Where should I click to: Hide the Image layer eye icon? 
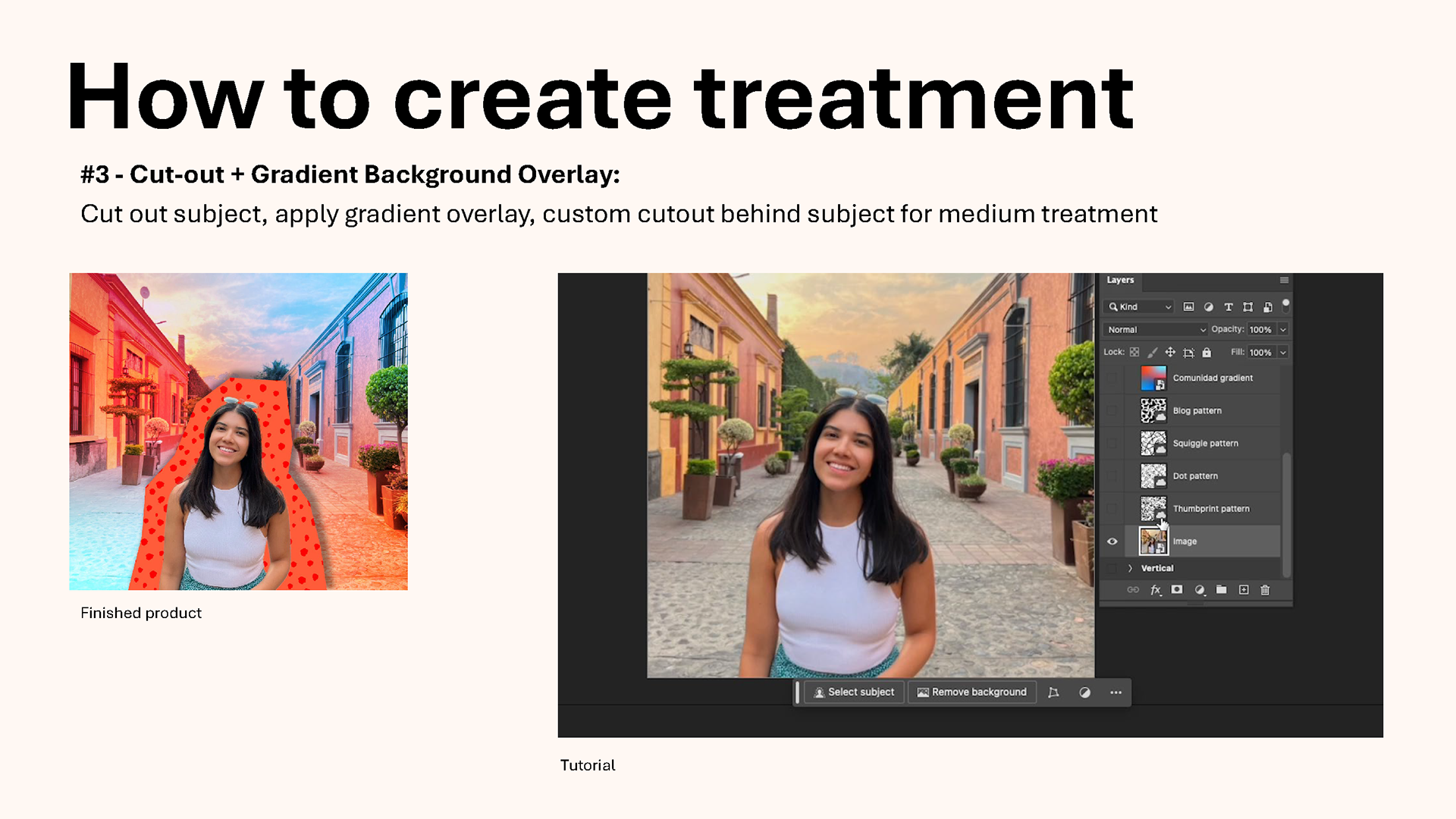point(1112,541)
